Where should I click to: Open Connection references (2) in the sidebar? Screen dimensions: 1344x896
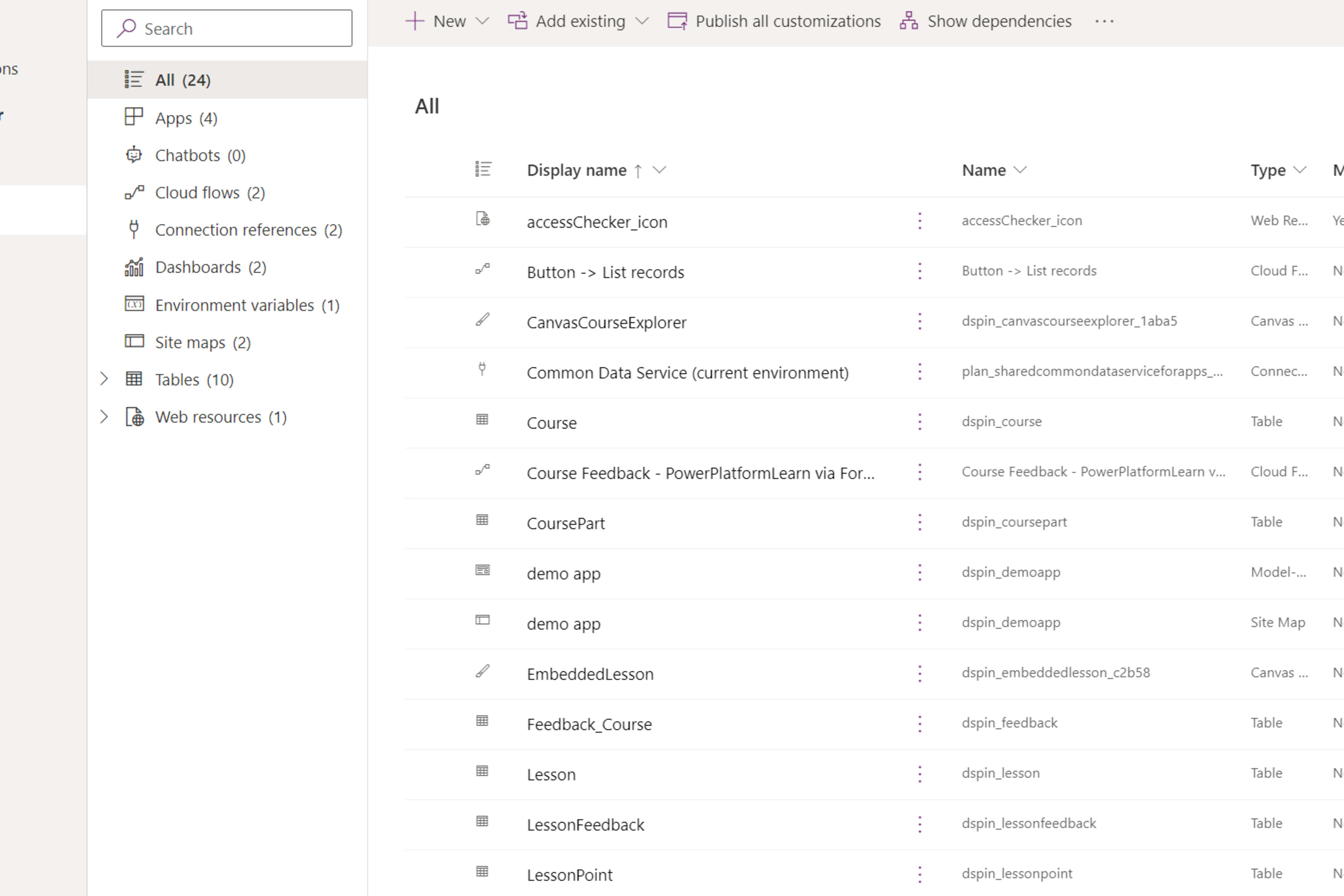pyautogui.click(x=227, y=230)
